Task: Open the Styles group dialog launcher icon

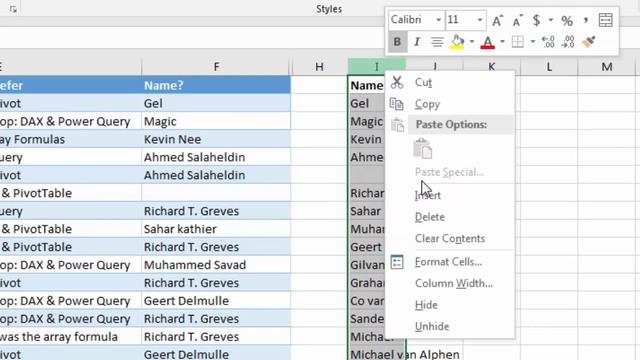Action: coord(13,9)
